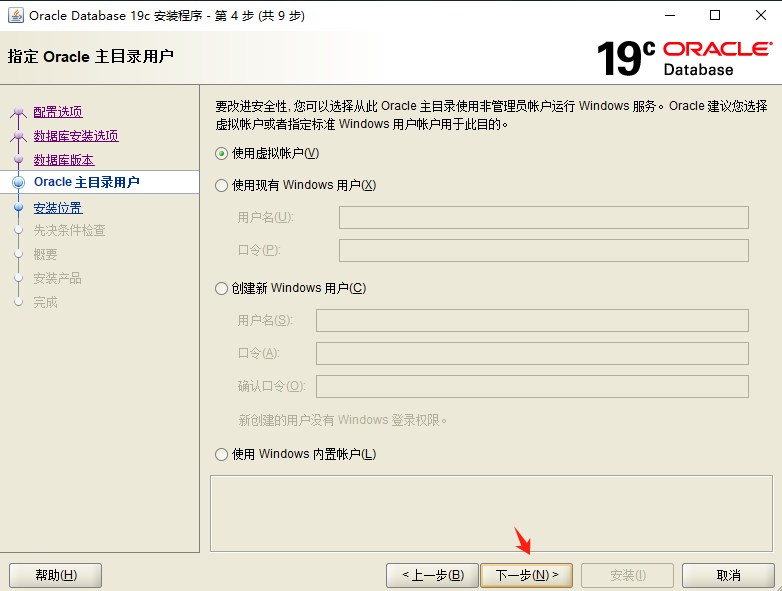The width and height of the screenshot is (782, 591).
Task: Click the disabled 安装(I) button
Action: (x=627, y=576)
